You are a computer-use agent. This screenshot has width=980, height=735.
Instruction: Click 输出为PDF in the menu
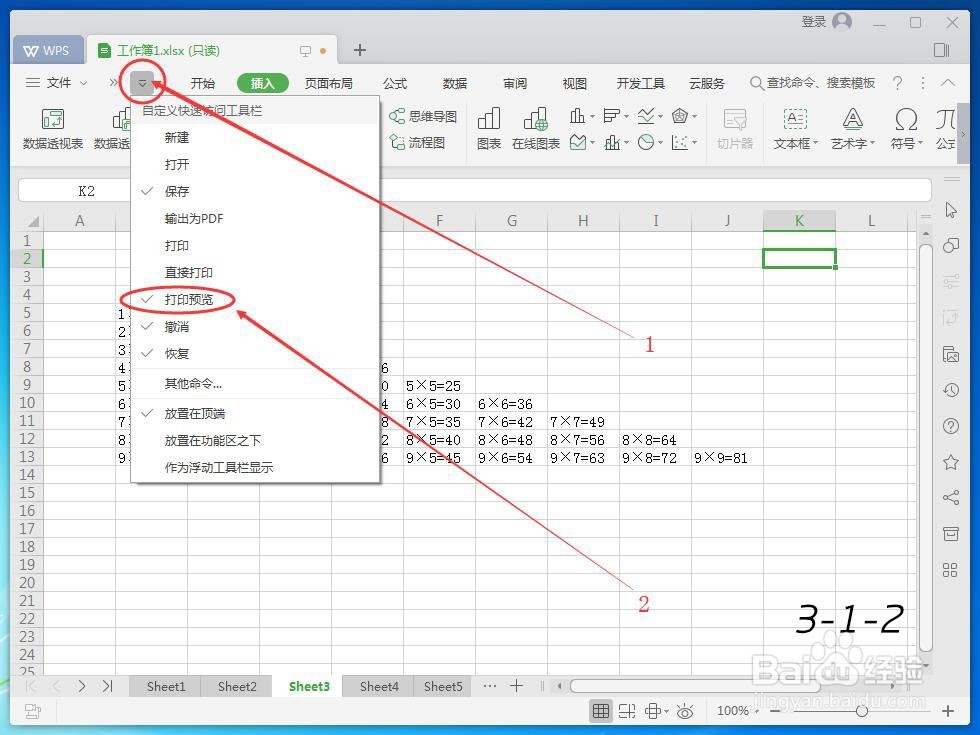[x=193, y=218]
